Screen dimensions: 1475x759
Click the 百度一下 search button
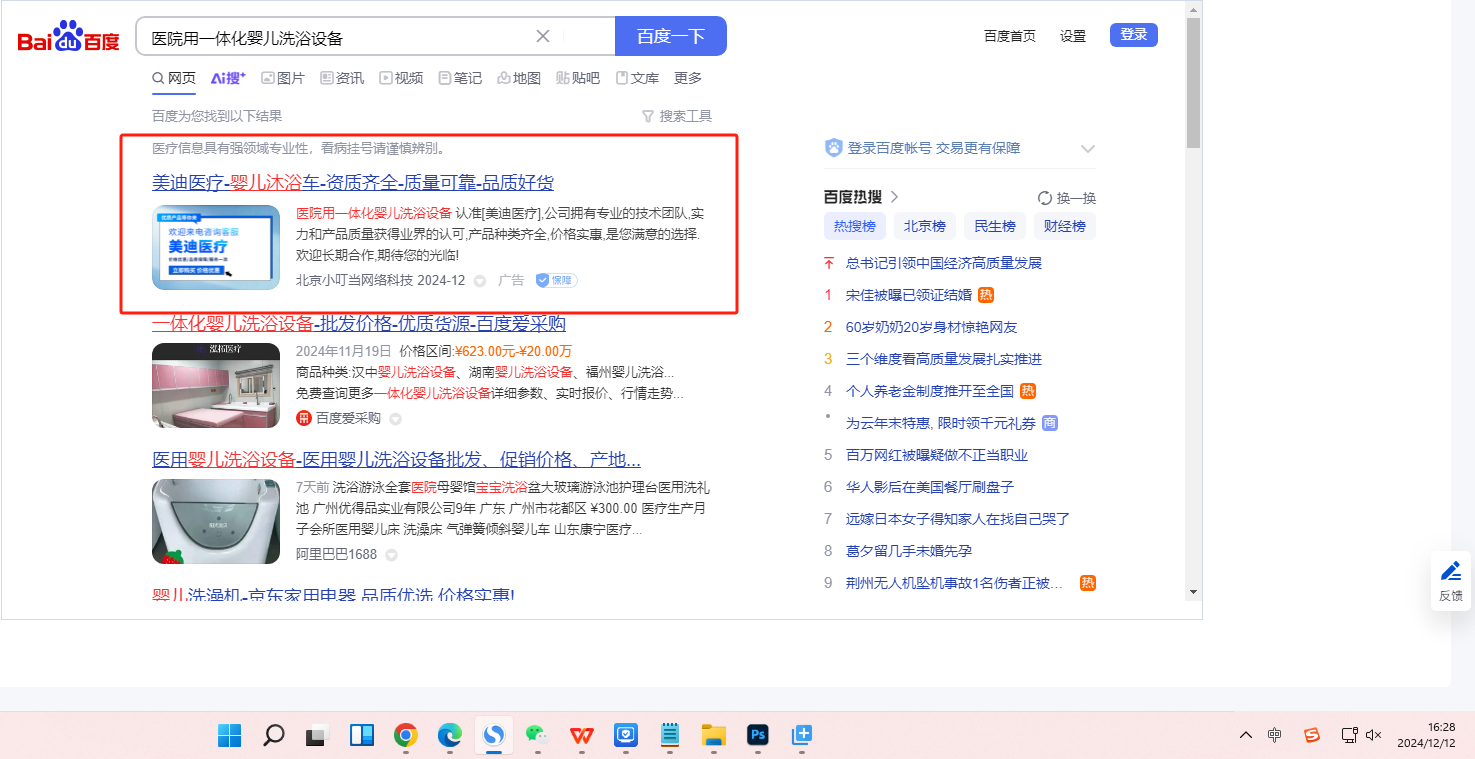click(x=670, y=37)
